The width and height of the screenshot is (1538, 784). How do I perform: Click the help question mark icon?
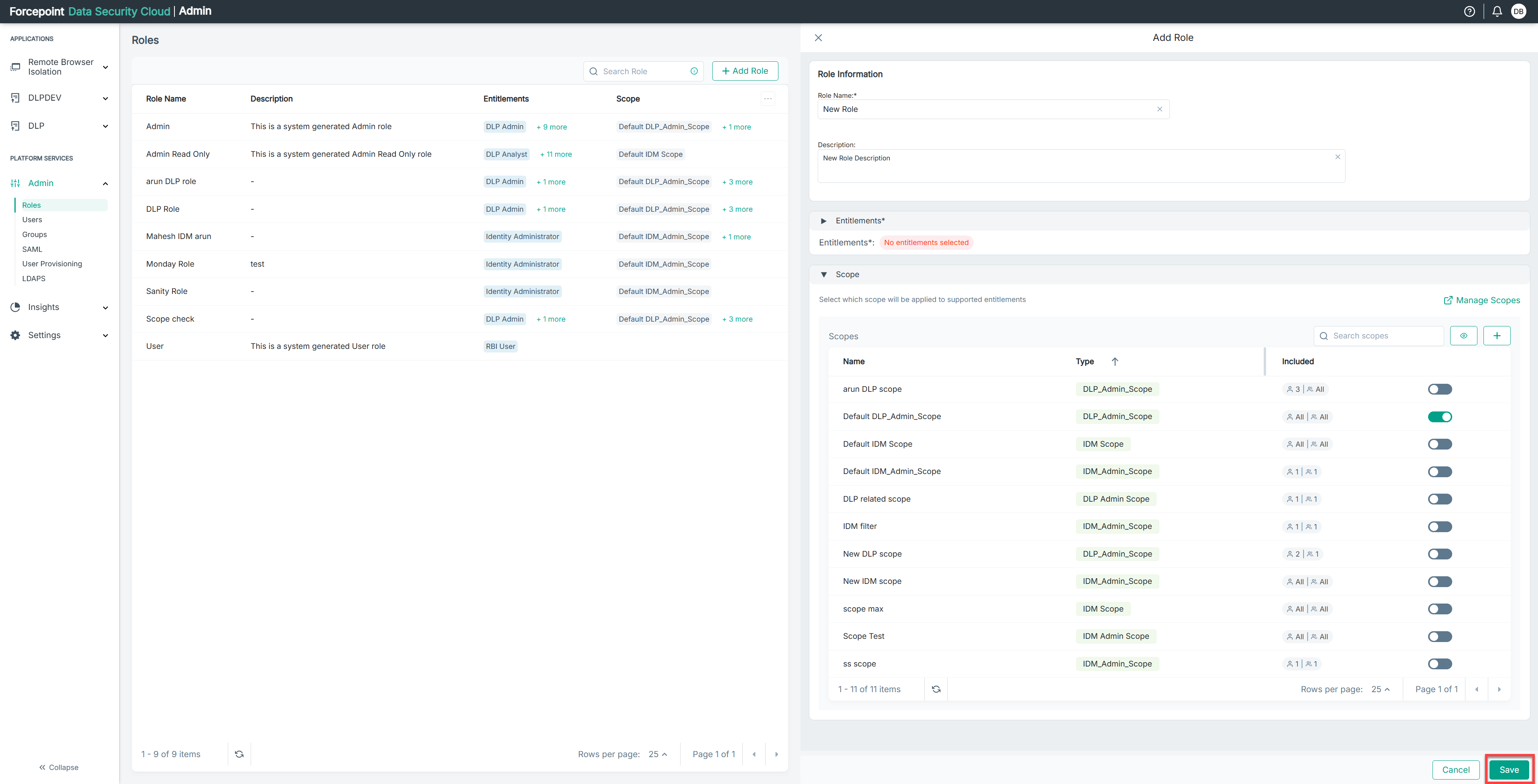(x=1469, y=11)
